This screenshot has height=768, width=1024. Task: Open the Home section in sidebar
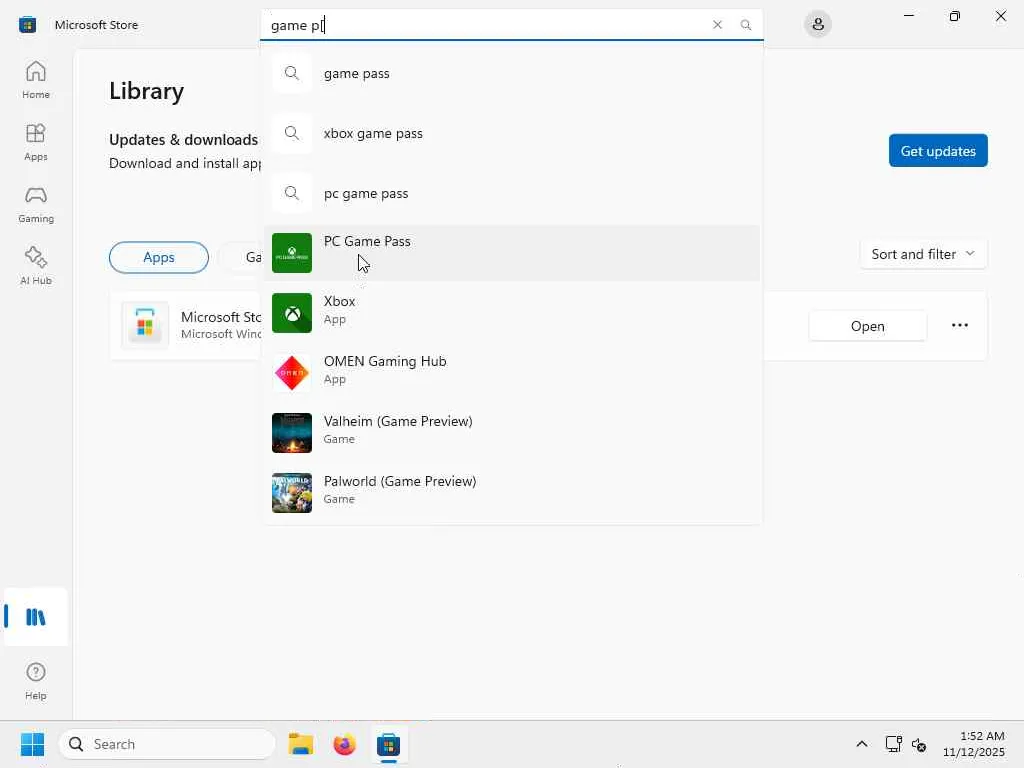(35, 80)
